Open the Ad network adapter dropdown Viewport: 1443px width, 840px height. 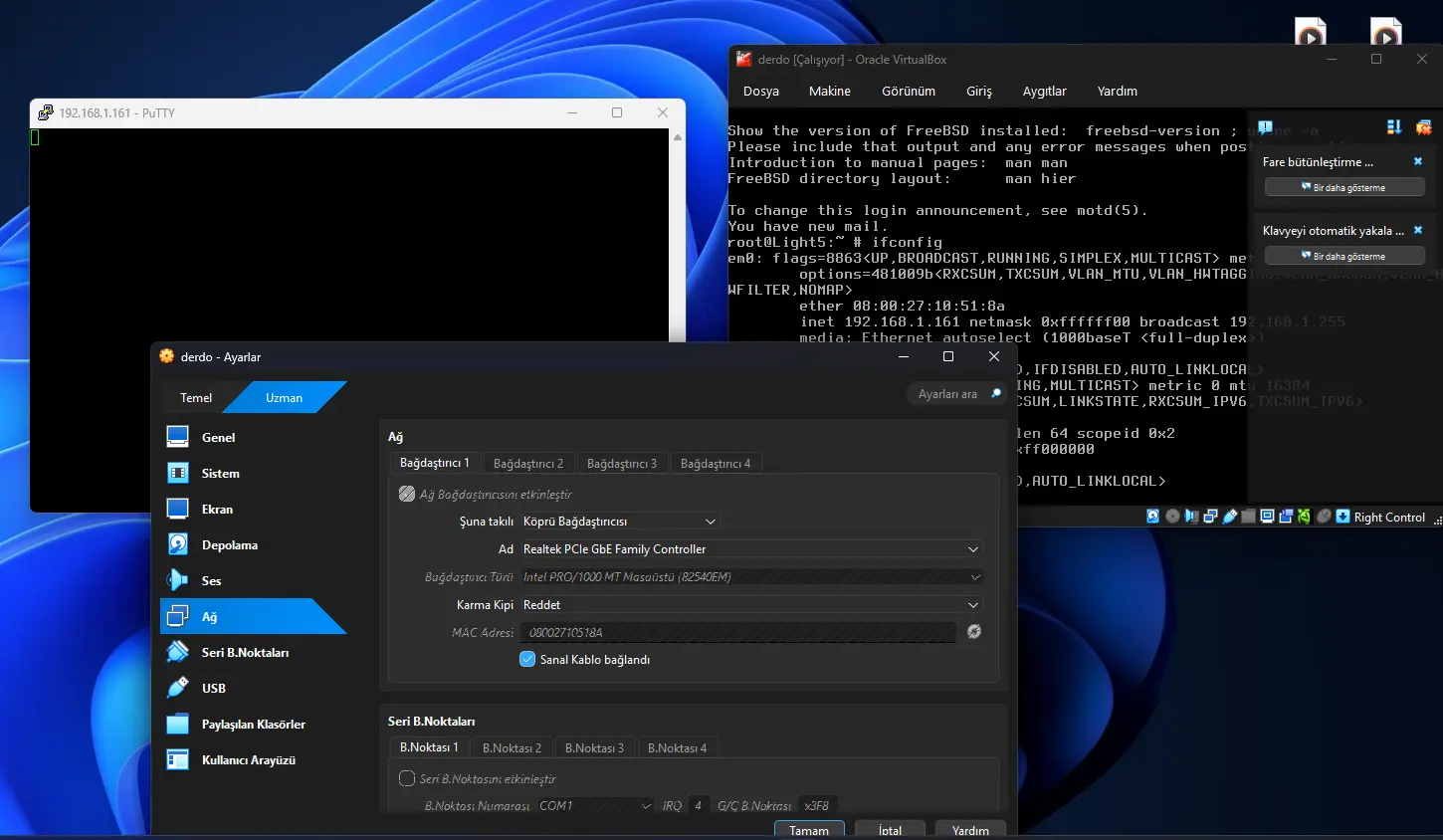click(751, 549)
